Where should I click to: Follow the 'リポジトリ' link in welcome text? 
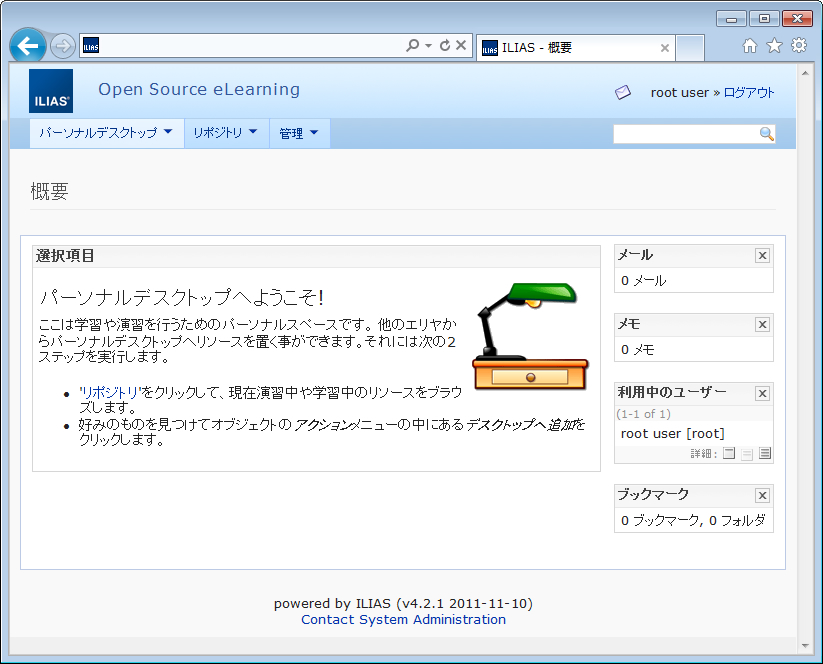(x=110, y=393)
